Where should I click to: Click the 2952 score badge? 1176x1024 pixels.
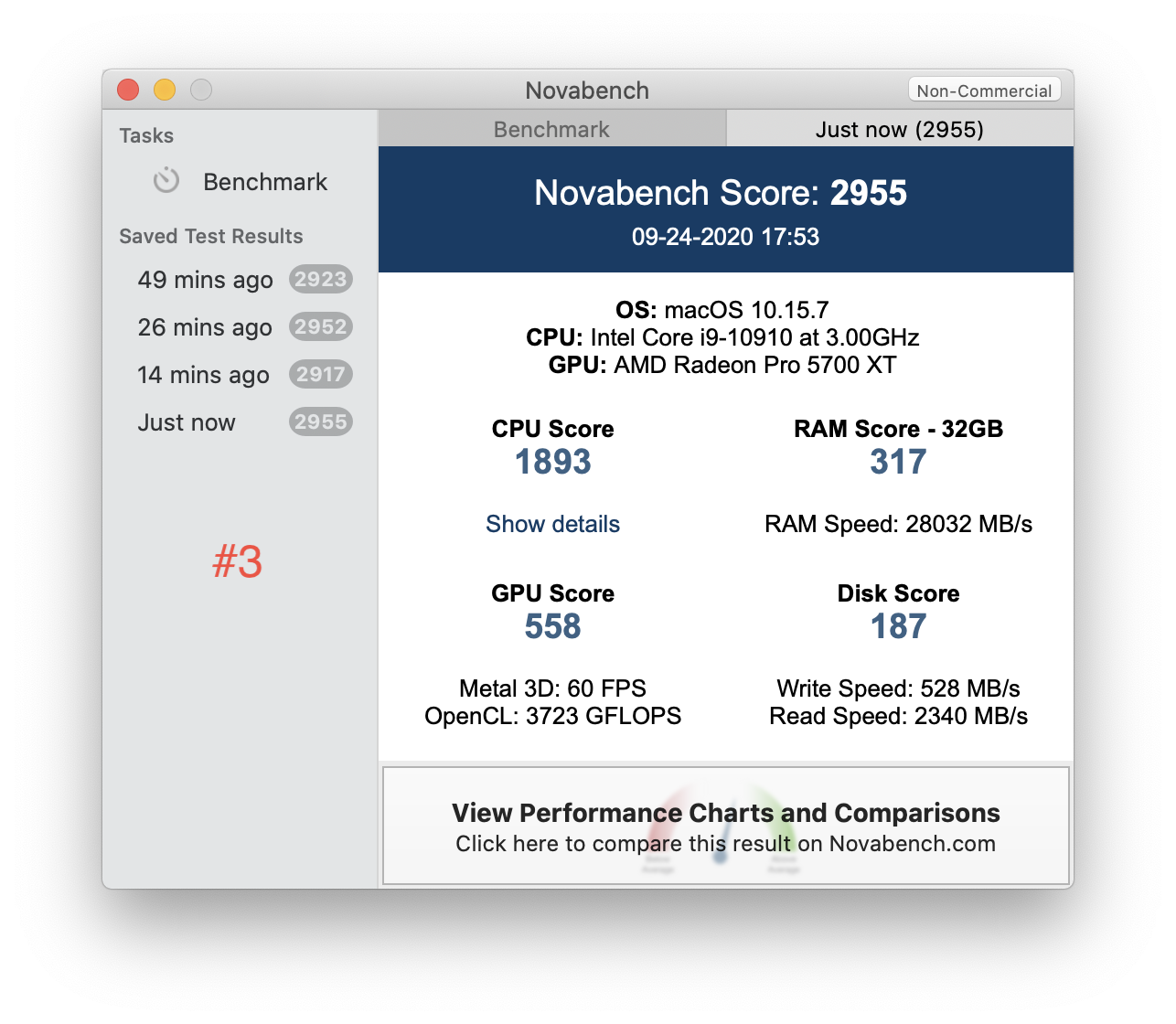[321, 326]
